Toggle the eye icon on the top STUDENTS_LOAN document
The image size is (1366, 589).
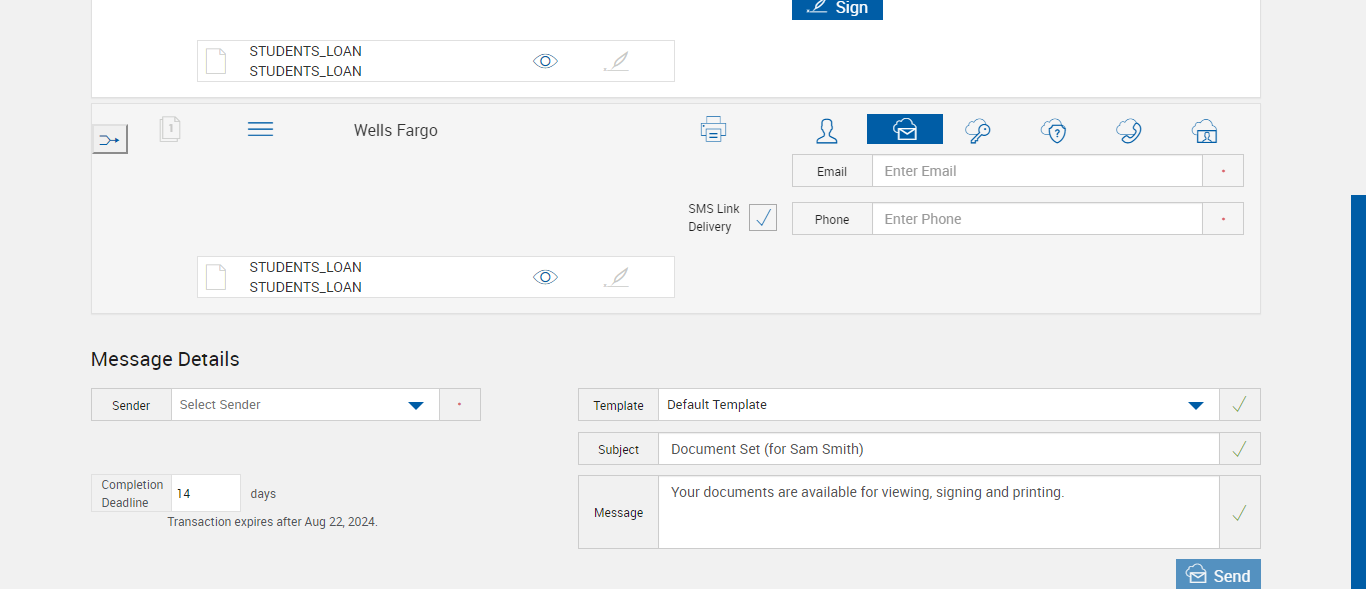pyautogui.click(x=545, y=61)
